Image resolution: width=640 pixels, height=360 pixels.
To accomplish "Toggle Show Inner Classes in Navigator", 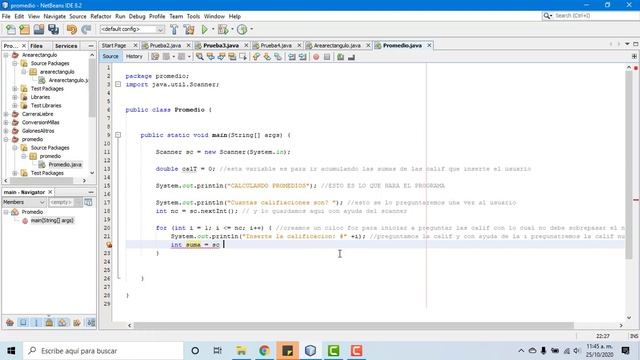I will [x=62, y=322].
